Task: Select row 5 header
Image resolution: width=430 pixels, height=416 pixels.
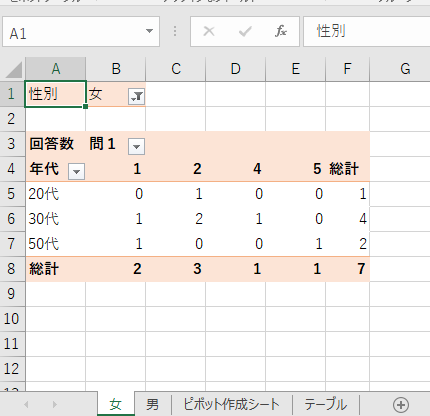Action: [12, 194]
